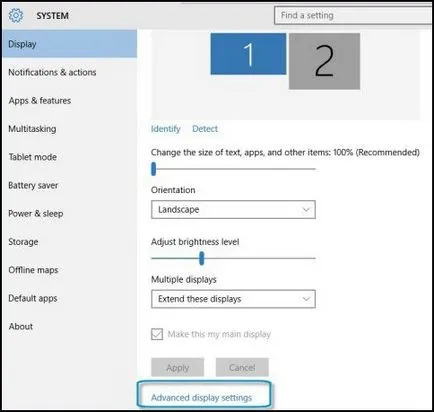Open the Display settings page
This screenshot has width=434, height=412.
[x=69, y=44]
